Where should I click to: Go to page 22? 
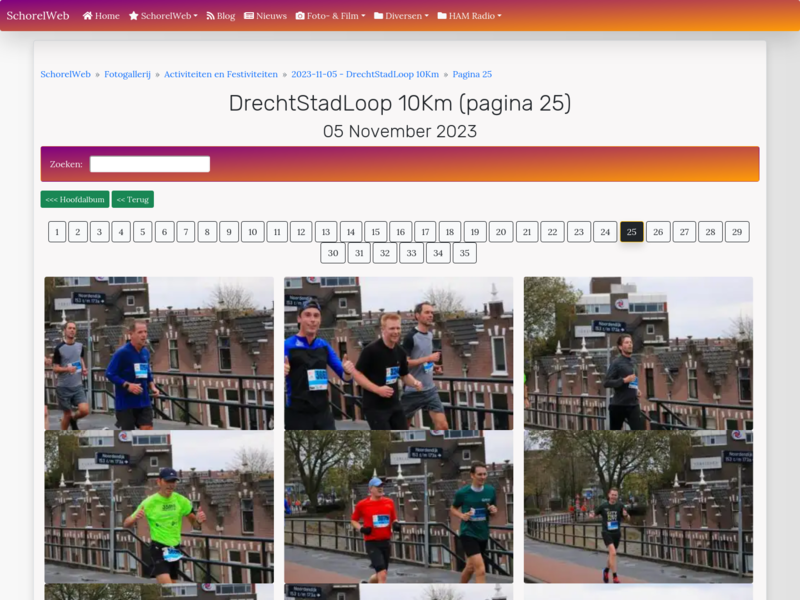point(553,232)
